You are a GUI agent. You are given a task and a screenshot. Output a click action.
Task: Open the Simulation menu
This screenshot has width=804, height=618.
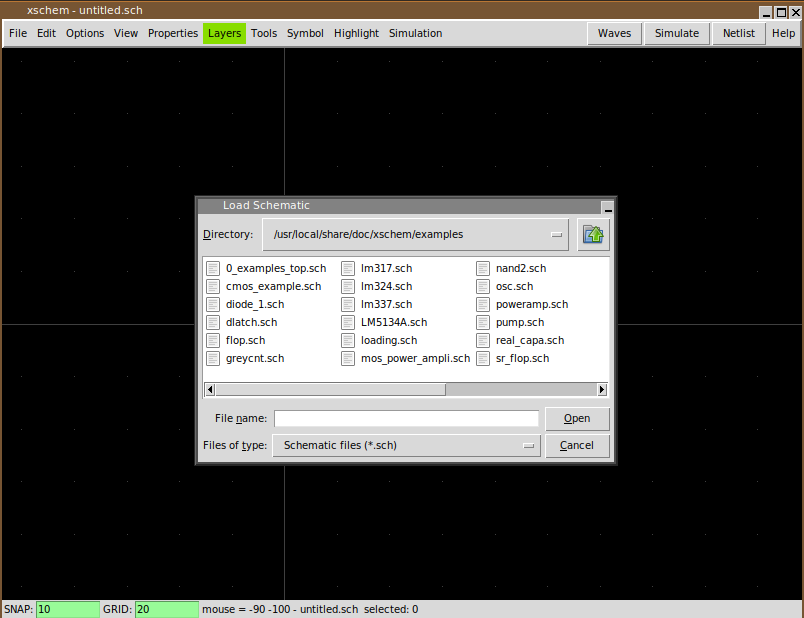click(x=415, y=33)
